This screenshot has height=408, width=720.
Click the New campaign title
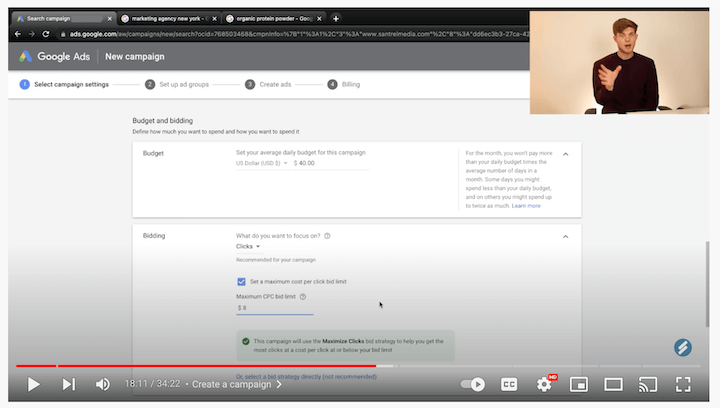tap(135, 56)
